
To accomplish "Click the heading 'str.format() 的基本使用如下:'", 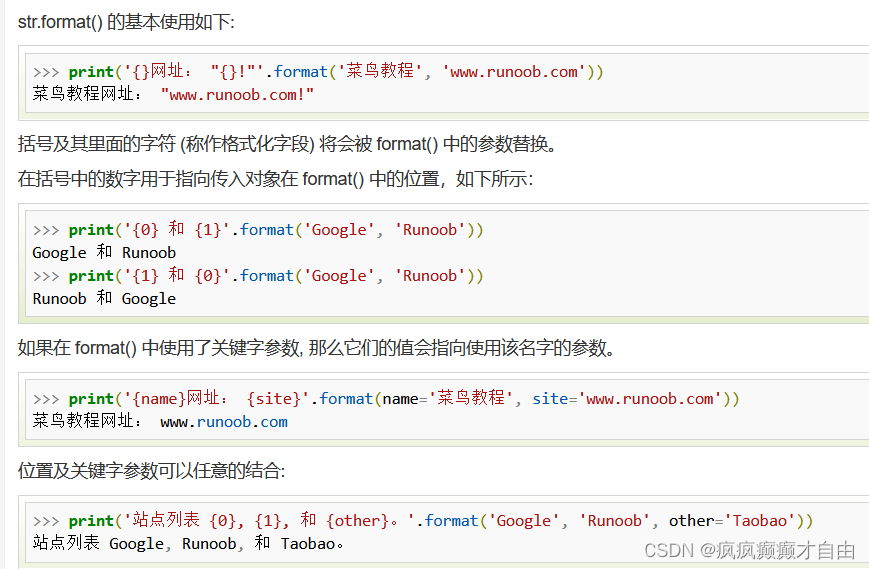I will [x=126, y=22].
